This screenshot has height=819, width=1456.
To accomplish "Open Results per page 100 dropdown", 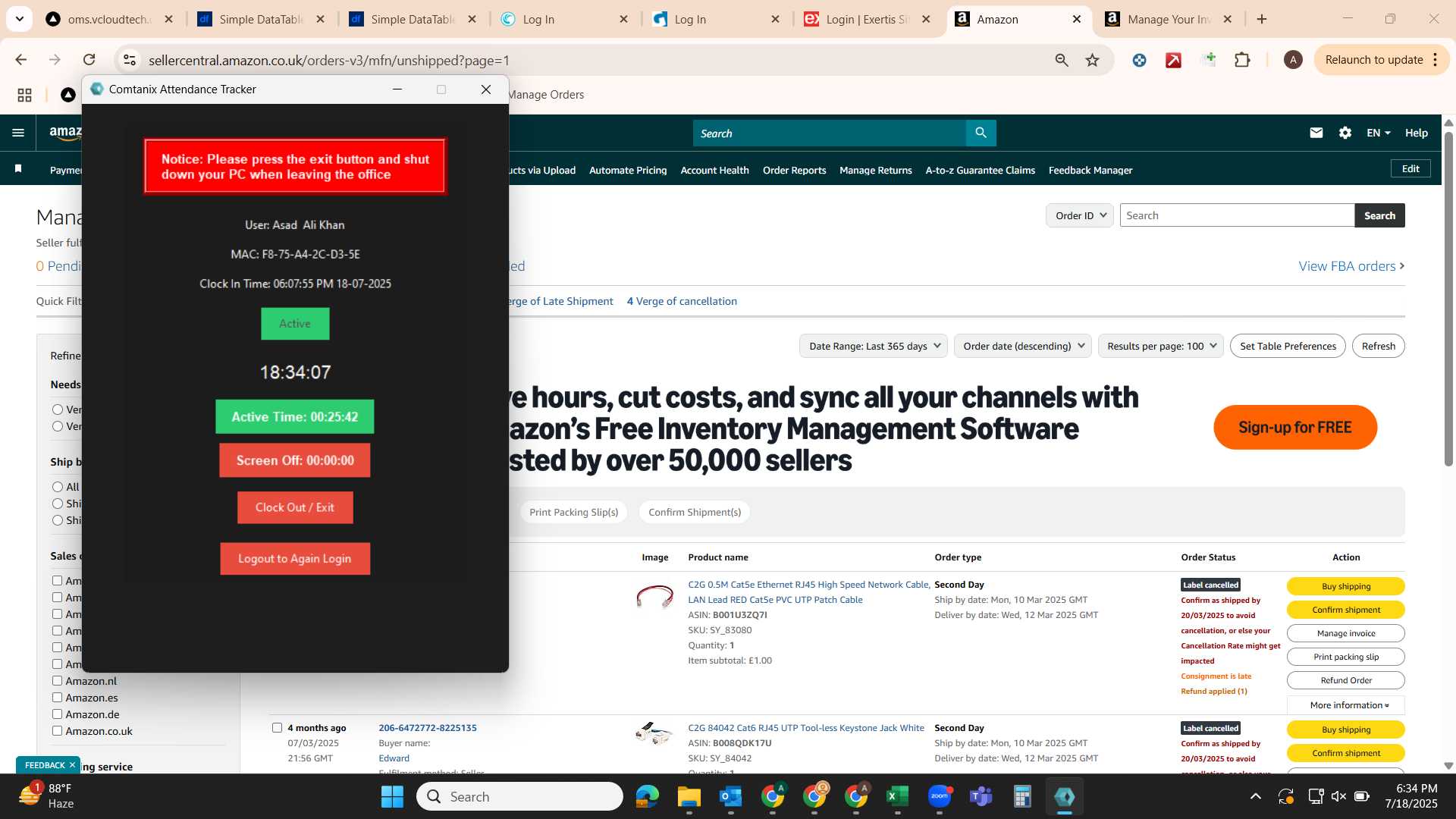I will click(x=1161, y=346).
